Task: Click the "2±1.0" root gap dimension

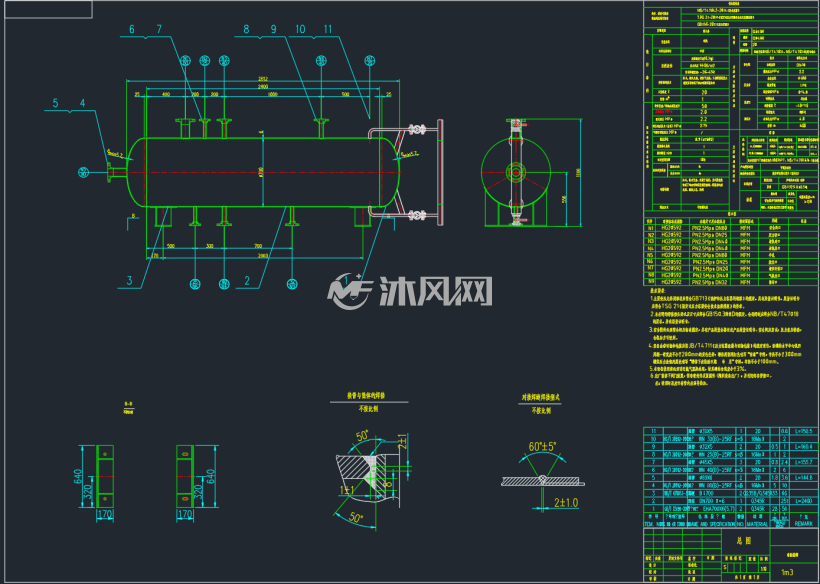Action: [566, 503]
